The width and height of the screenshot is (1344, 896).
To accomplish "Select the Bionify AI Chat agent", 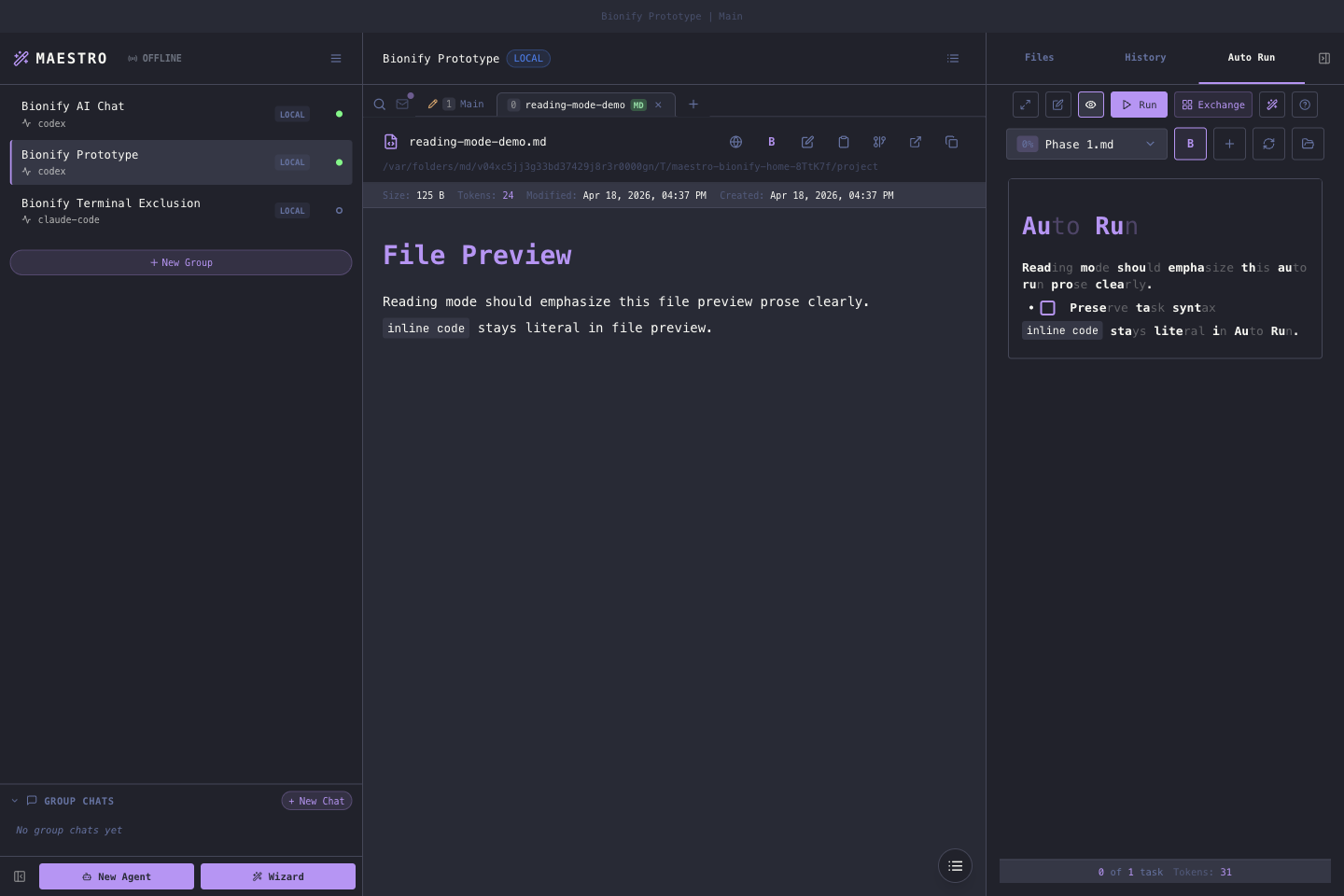I will coord(181,114).
